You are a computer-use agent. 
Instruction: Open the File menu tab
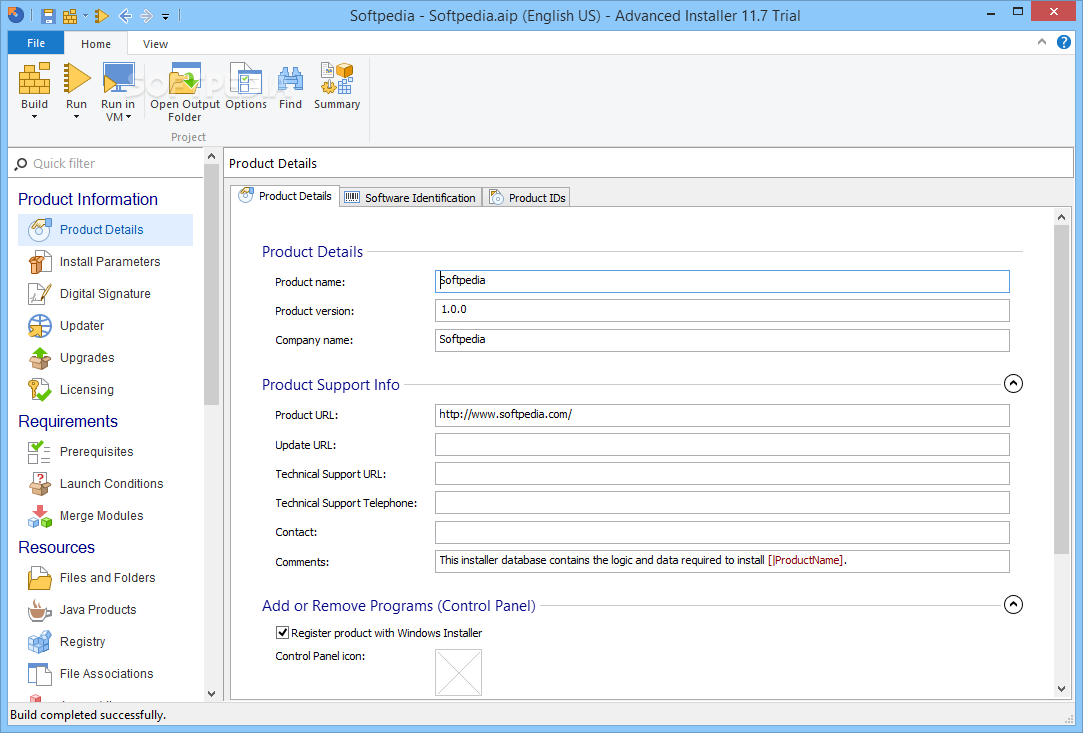coord(36,43)
